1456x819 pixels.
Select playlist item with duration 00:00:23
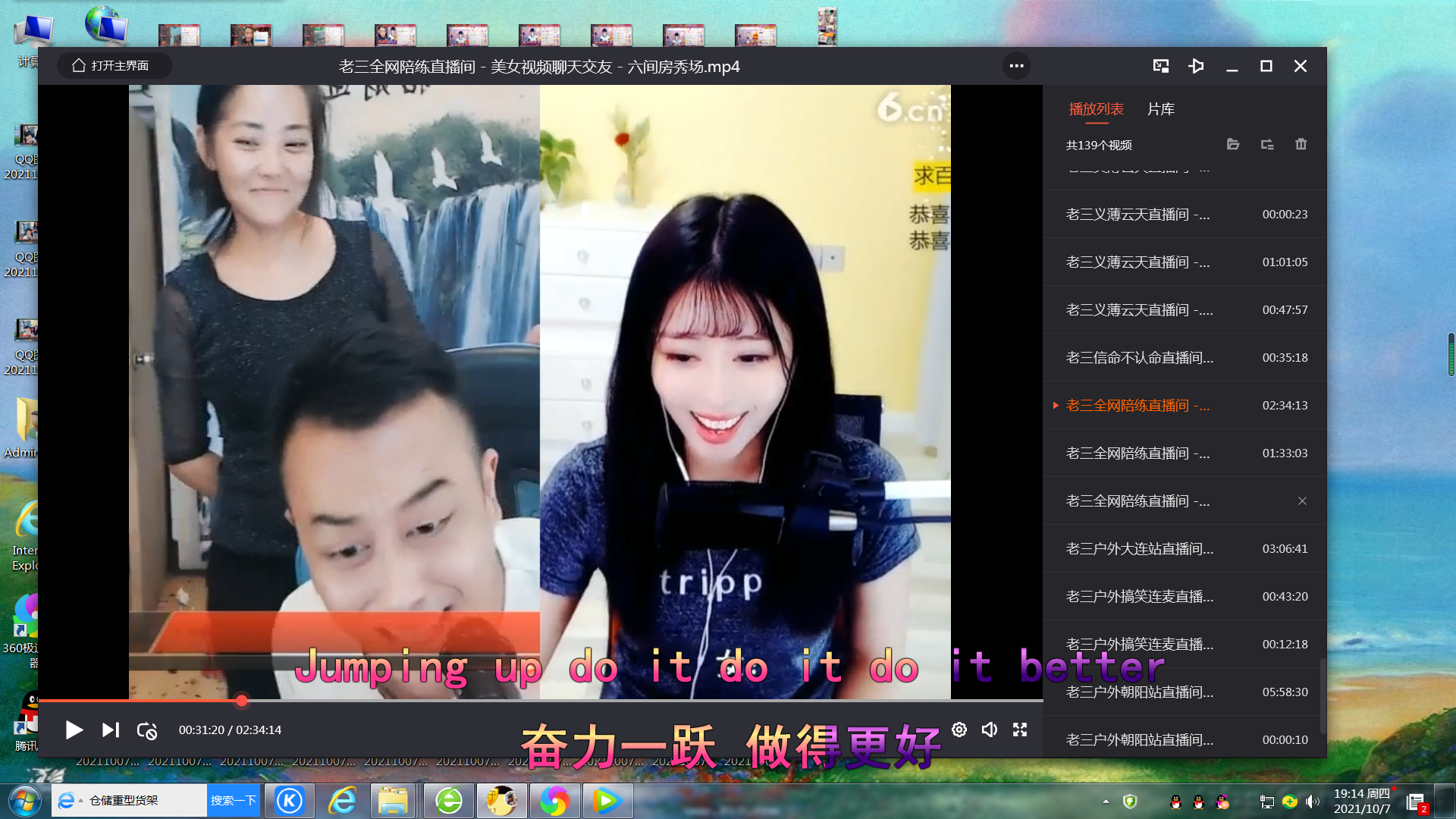pyautogui.click(x=1185, y=215)
